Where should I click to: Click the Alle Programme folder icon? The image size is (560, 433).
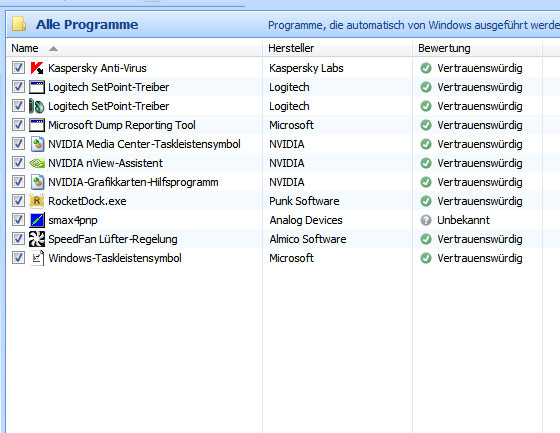pyautogui.click(x=19, y=24)
